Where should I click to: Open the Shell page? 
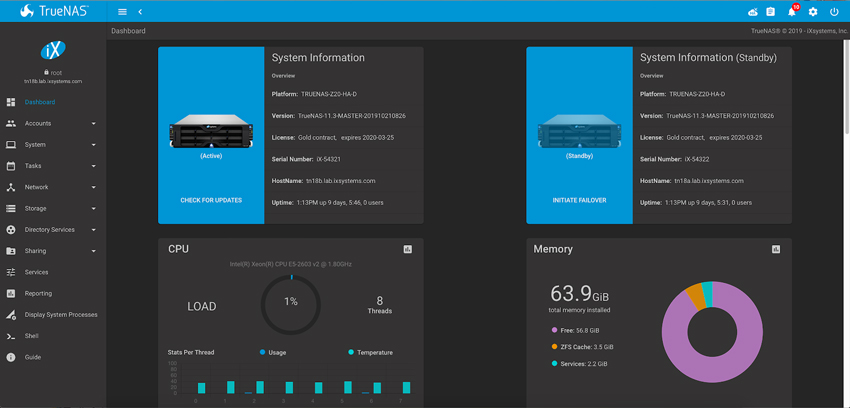pos(31,336)
